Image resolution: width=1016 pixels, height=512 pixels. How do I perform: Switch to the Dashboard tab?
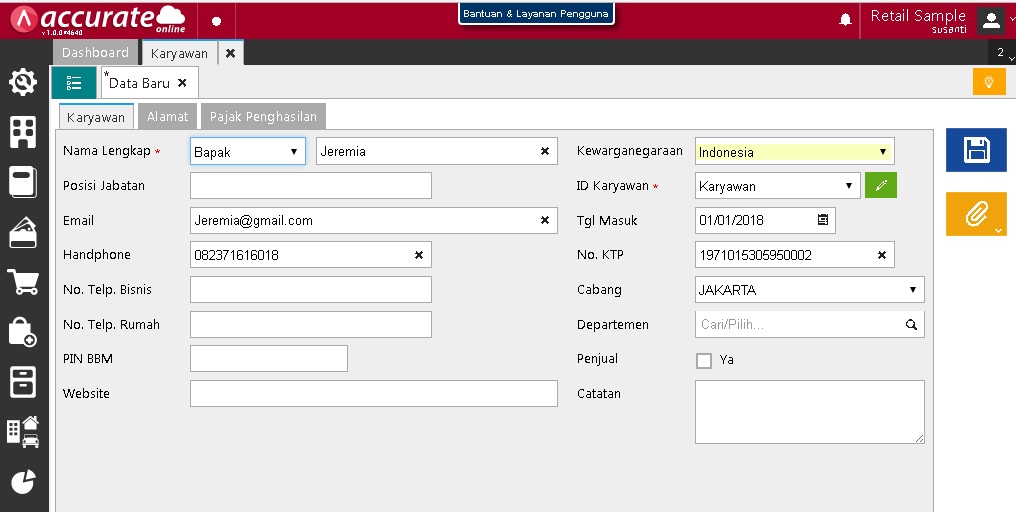click(x=95, y=52)
